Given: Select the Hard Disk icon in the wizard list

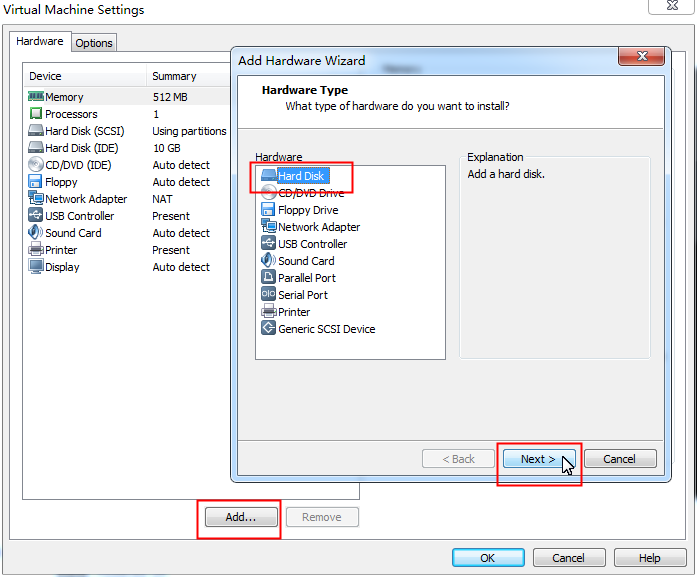Looking at the screenshot, I should pyautogui.click(x=268, y=176).
